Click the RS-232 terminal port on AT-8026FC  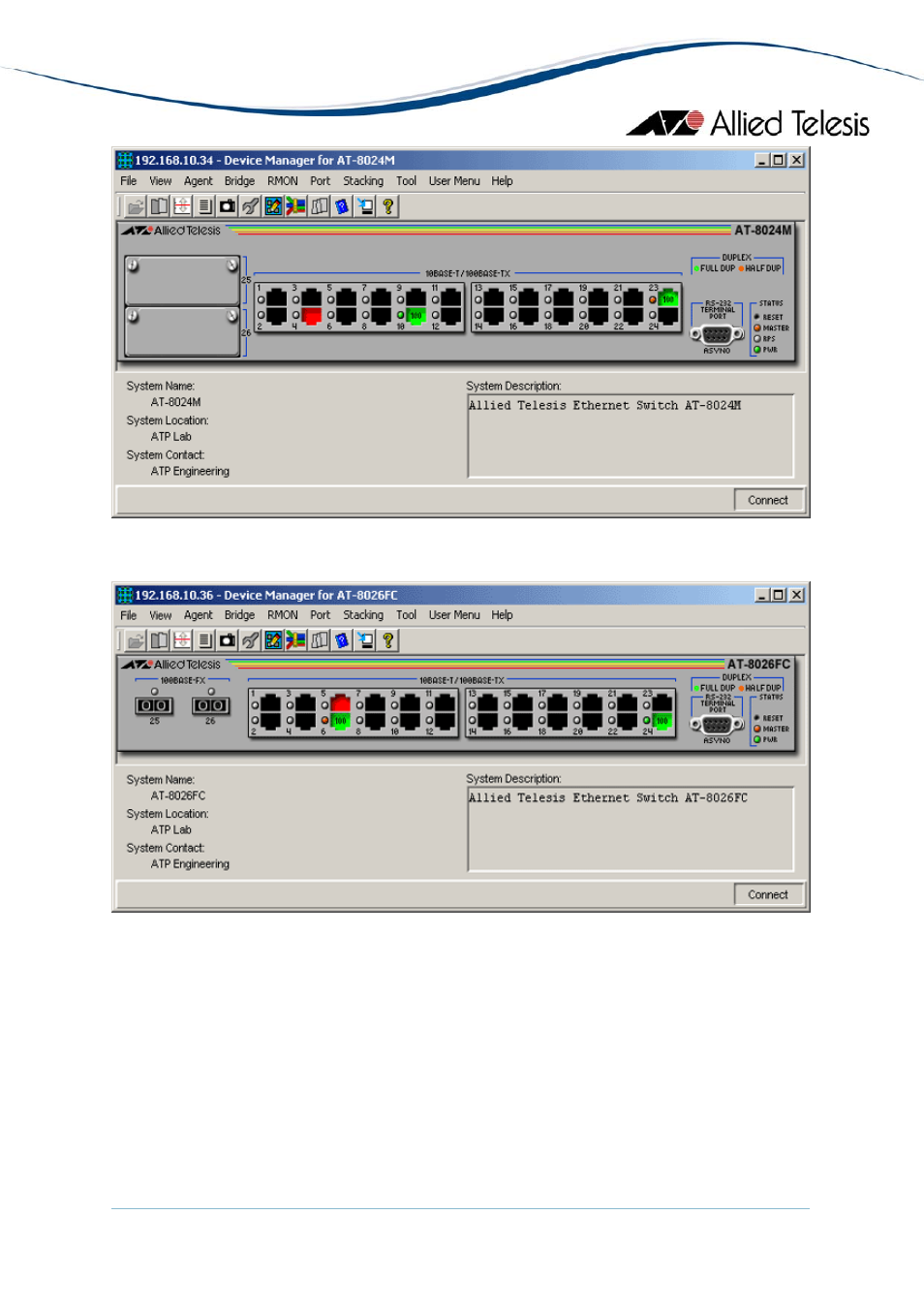point(717,725)
